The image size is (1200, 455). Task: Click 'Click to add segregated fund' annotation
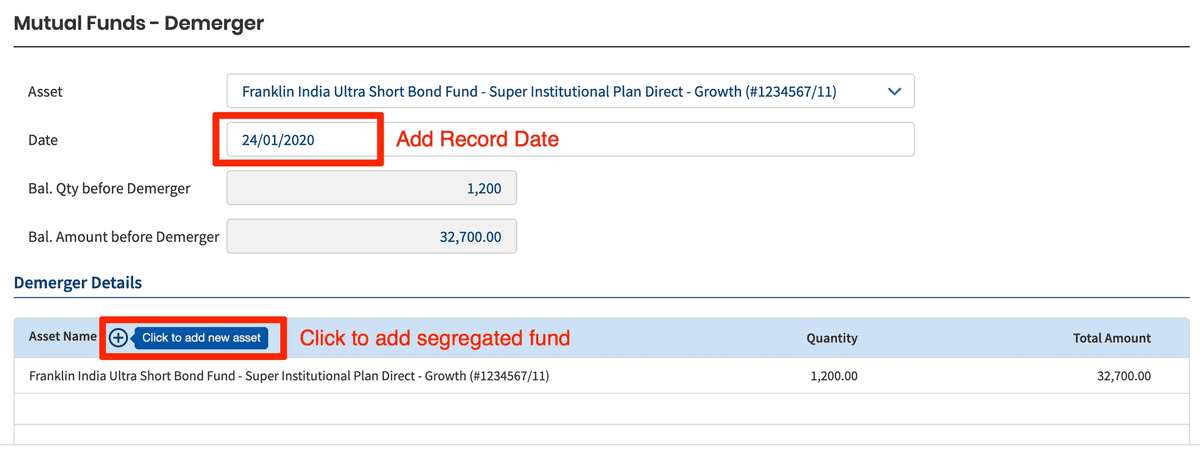click(x=435, y=338)
